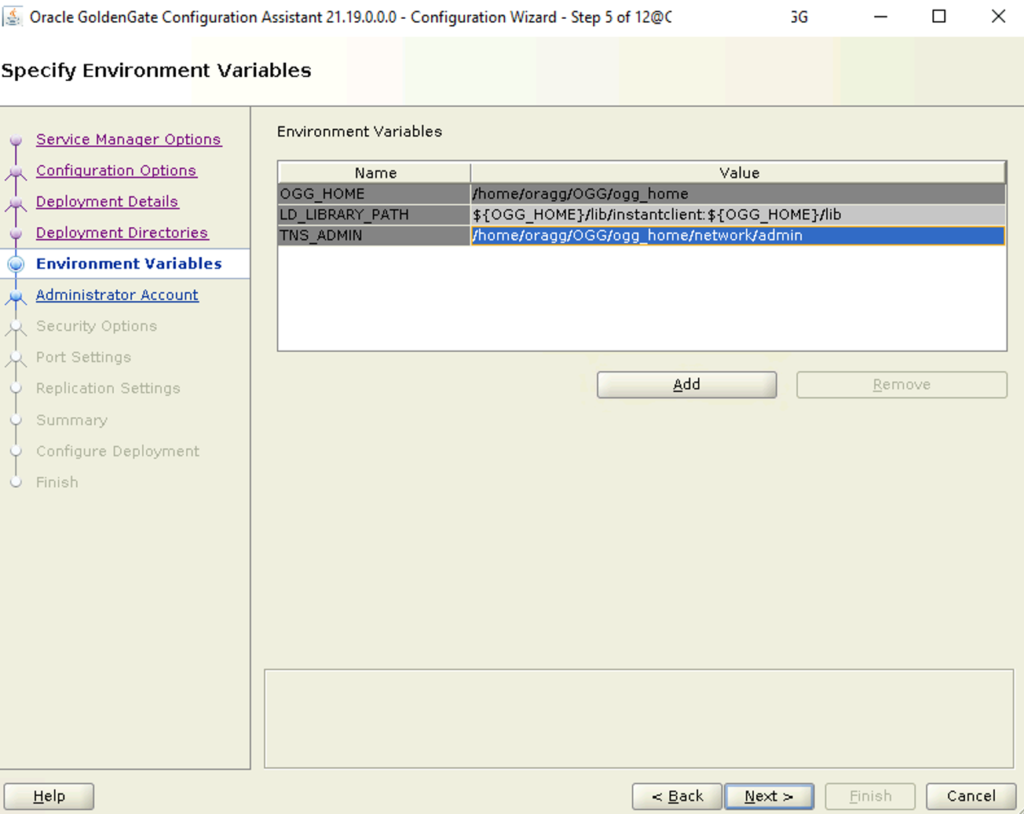This screenshot has width=1024, height=814.
Task: Click the Environment Variables current step indicator
Action: click(x=16, y=264)
